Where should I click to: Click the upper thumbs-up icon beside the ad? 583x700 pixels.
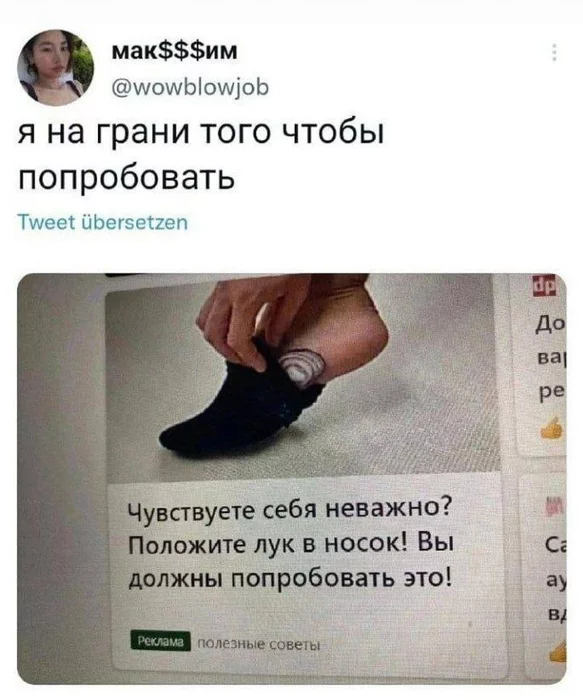pos(552,429)
